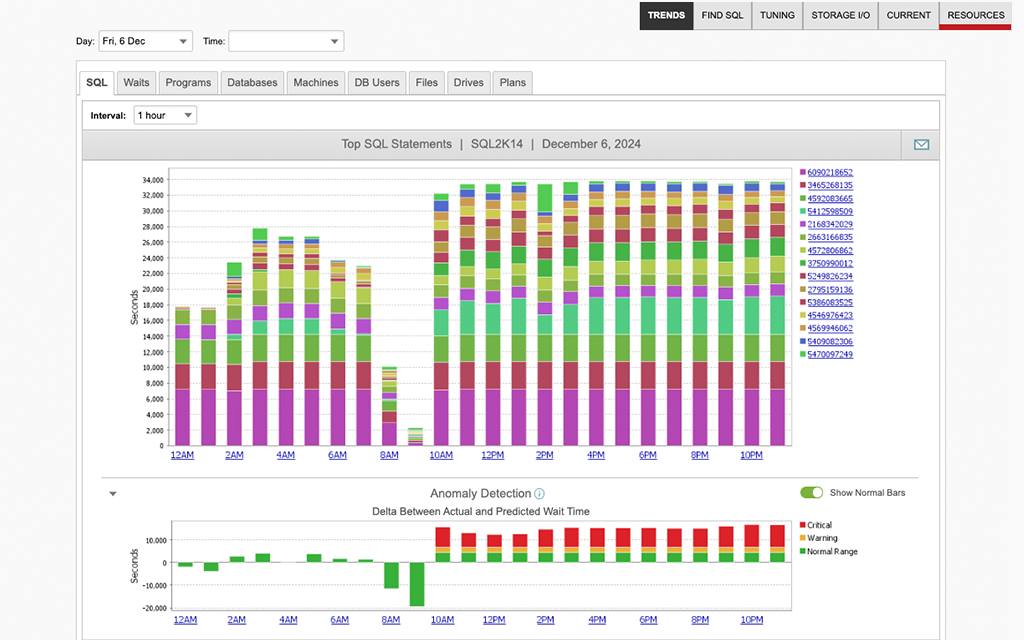
Task: Click the email envelope icon
Action: (920, 144)
